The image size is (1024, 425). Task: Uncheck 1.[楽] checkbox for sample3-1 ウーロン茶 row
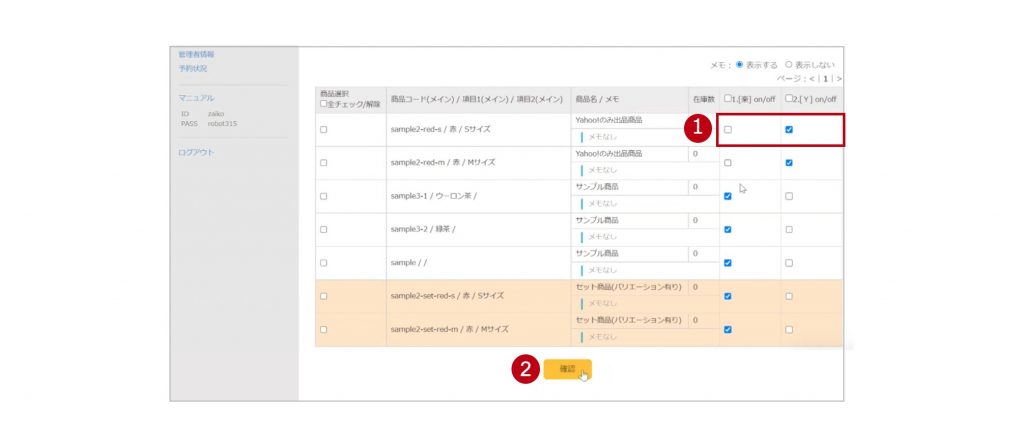click(728, 196)
